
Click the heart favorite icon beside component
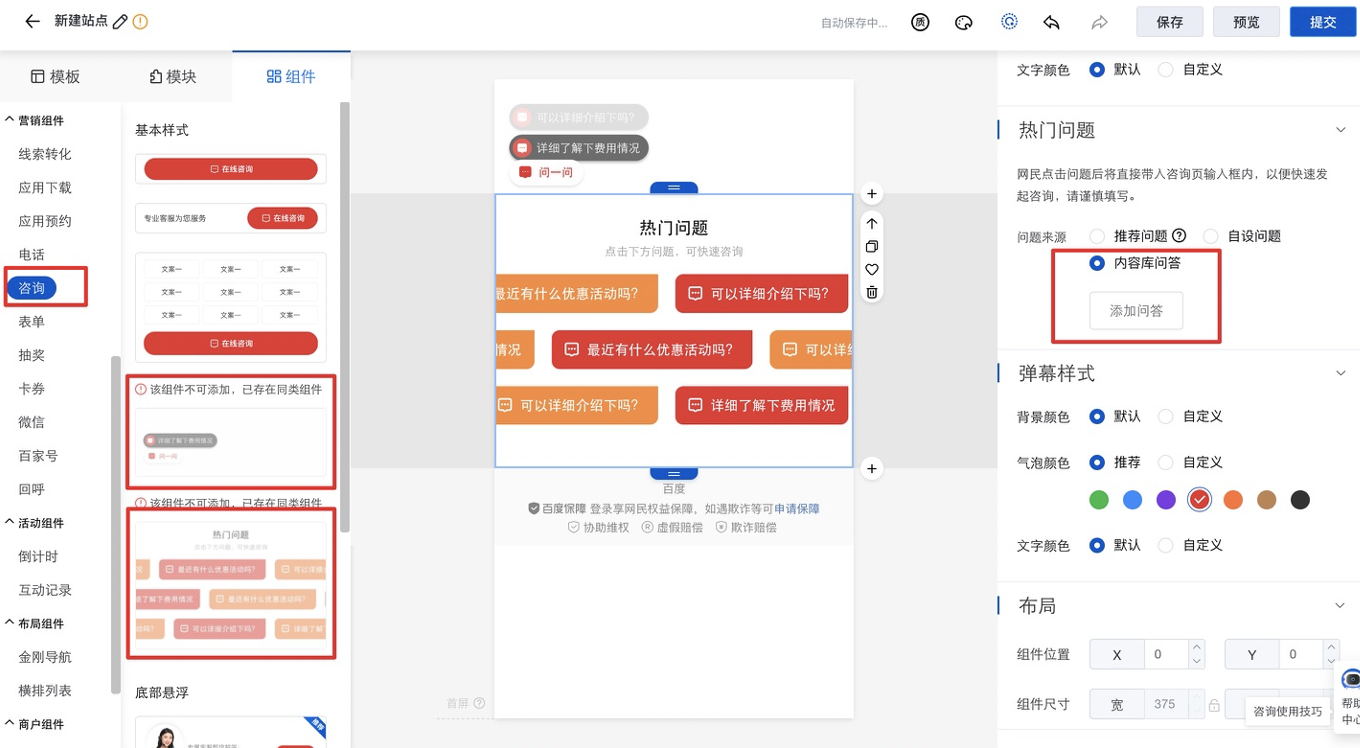click(872, 269)
